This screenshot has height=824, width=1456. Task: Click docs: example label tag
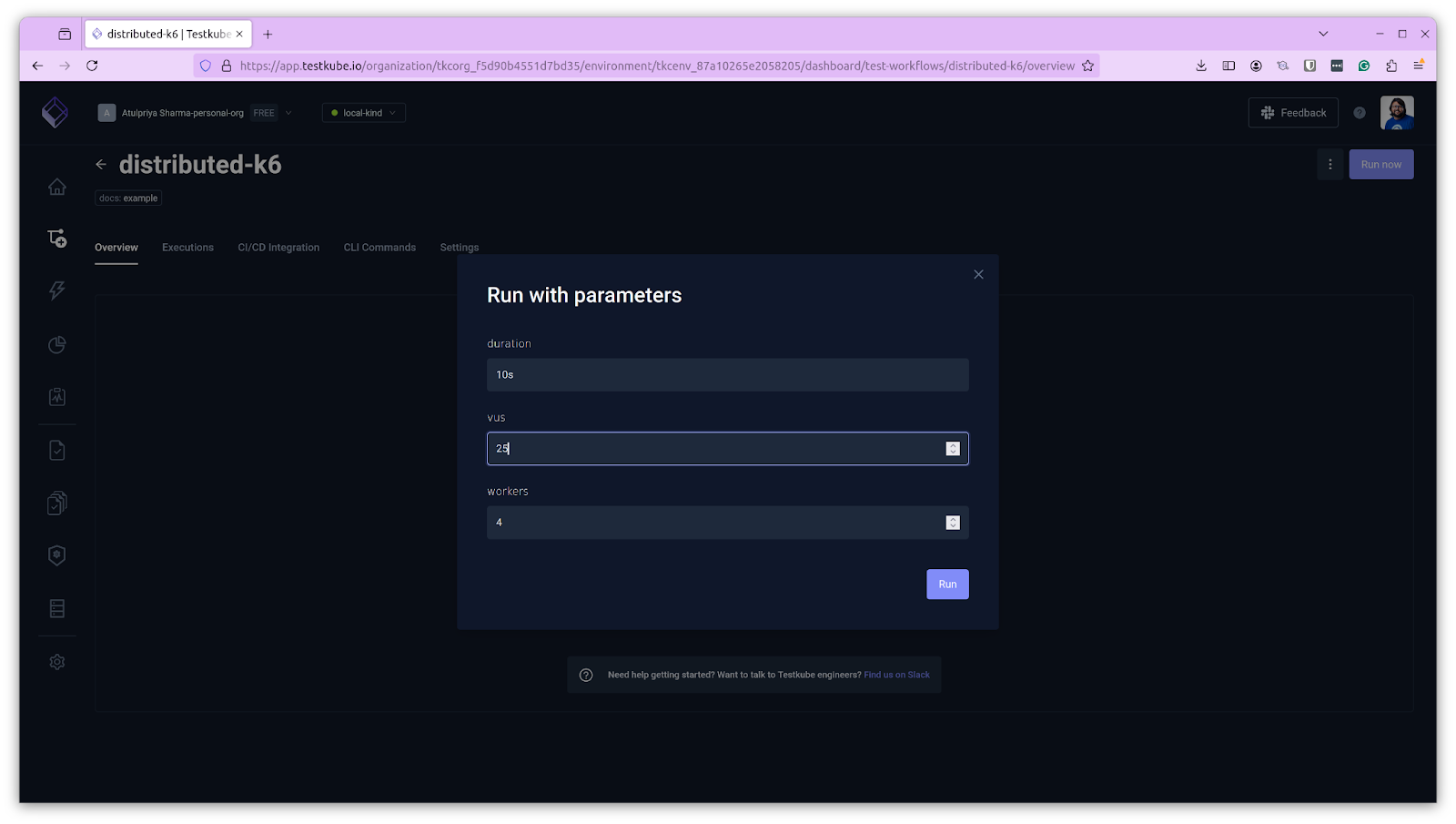pos(128,198)
